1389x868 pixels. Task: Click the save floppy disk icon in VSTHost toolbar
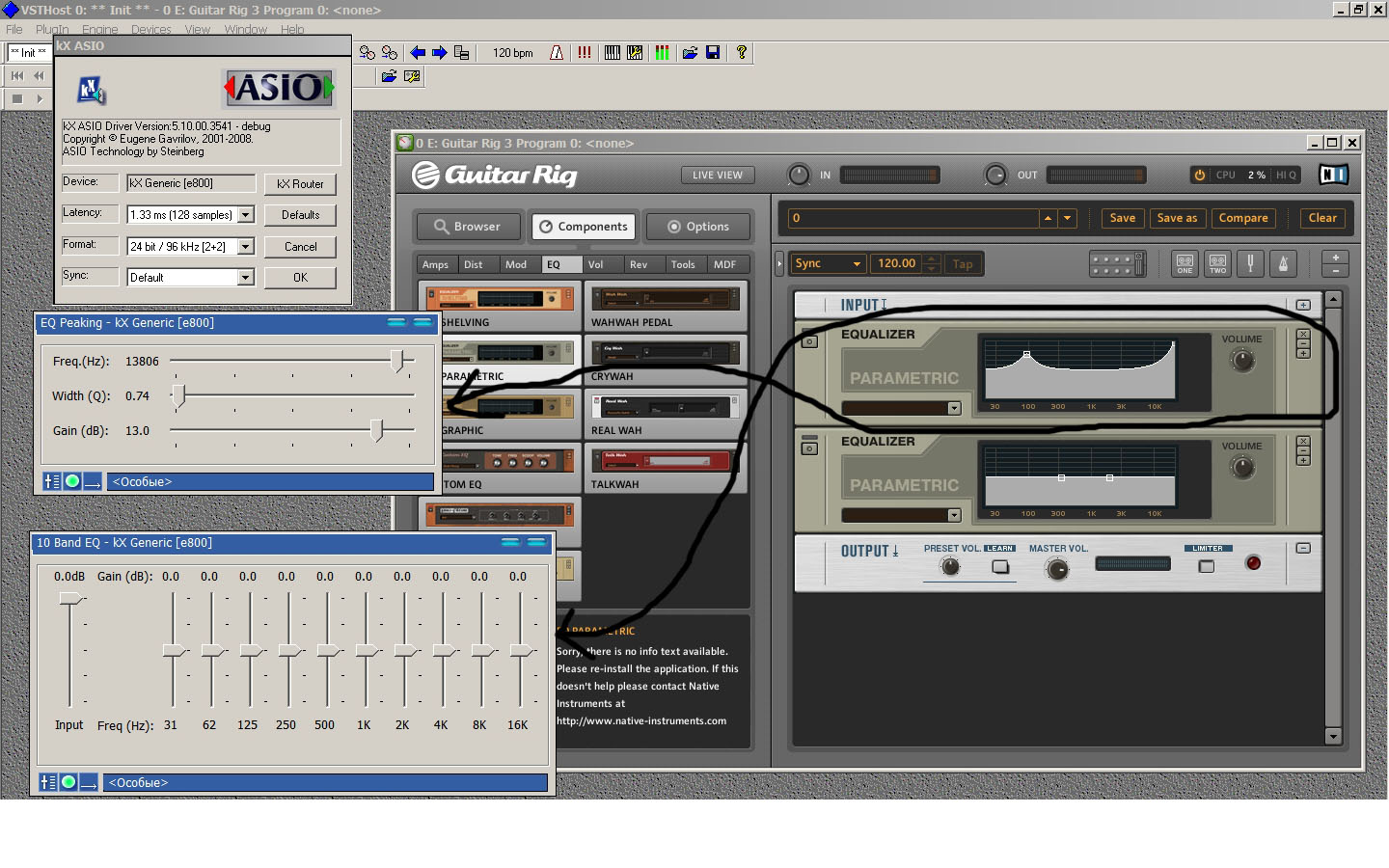pyautogui.click(x=713, y=53)
